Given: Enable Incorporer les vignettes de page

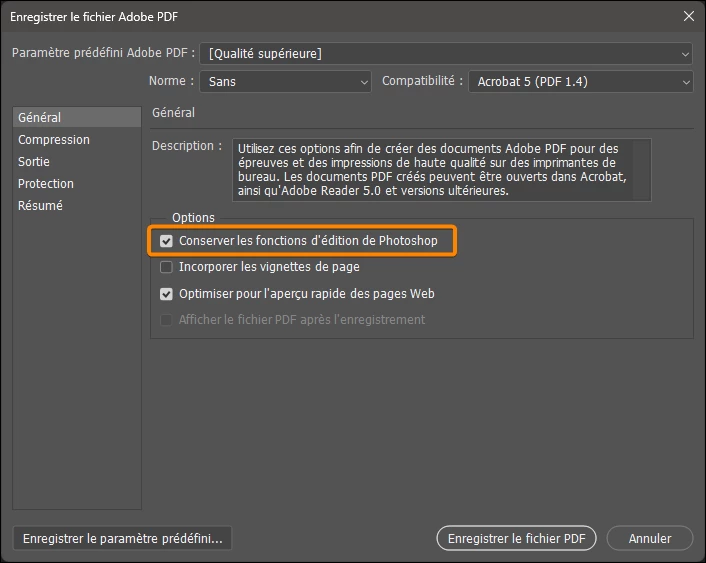Looking at the screenshot, I should coord(166,267).
